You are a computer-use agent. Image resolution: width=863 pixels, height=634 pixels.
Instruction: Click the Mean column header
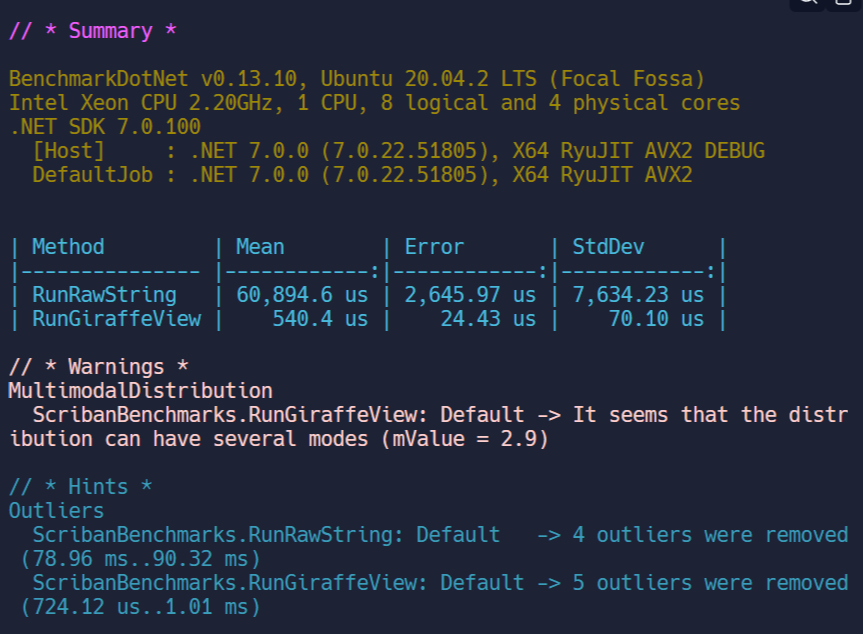pos(260,247)
